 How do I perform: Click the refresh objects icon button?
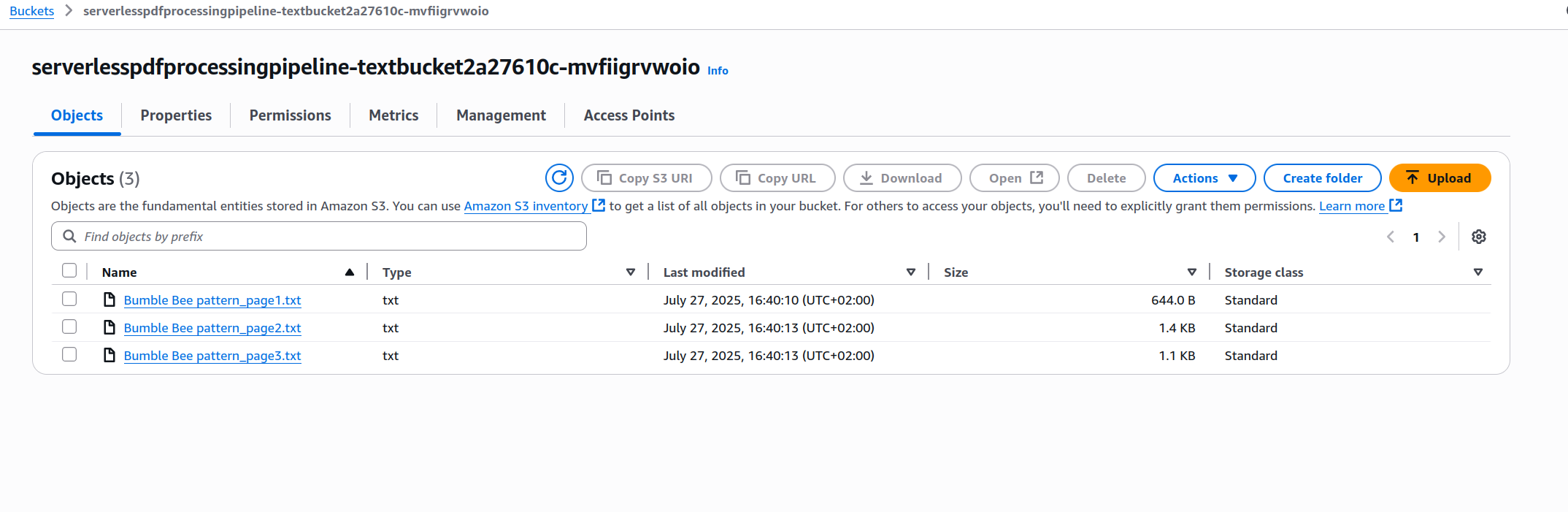pyautogui.click(x=559, y=177)
